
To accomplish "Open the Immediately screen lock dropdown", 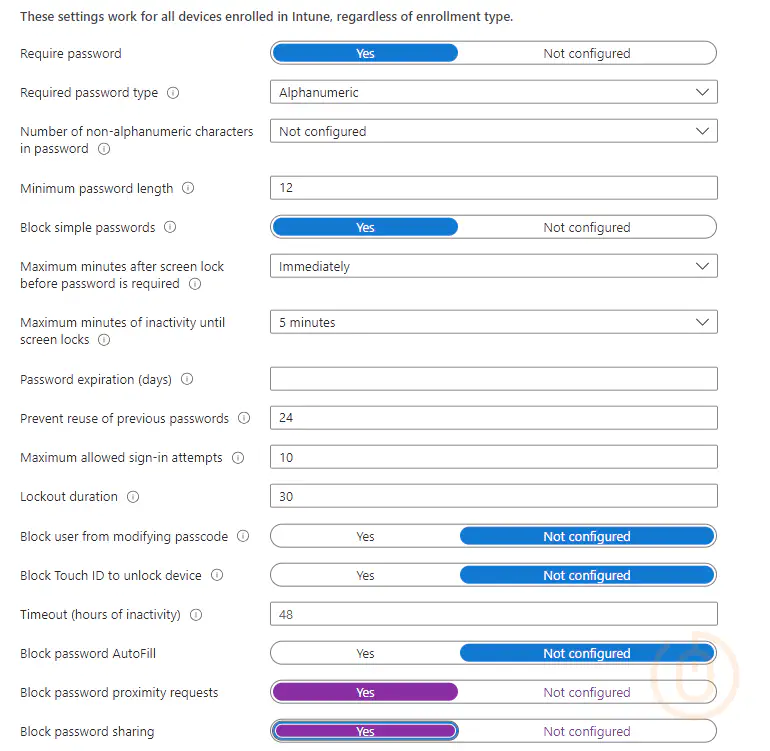I will tap(494, 266).
